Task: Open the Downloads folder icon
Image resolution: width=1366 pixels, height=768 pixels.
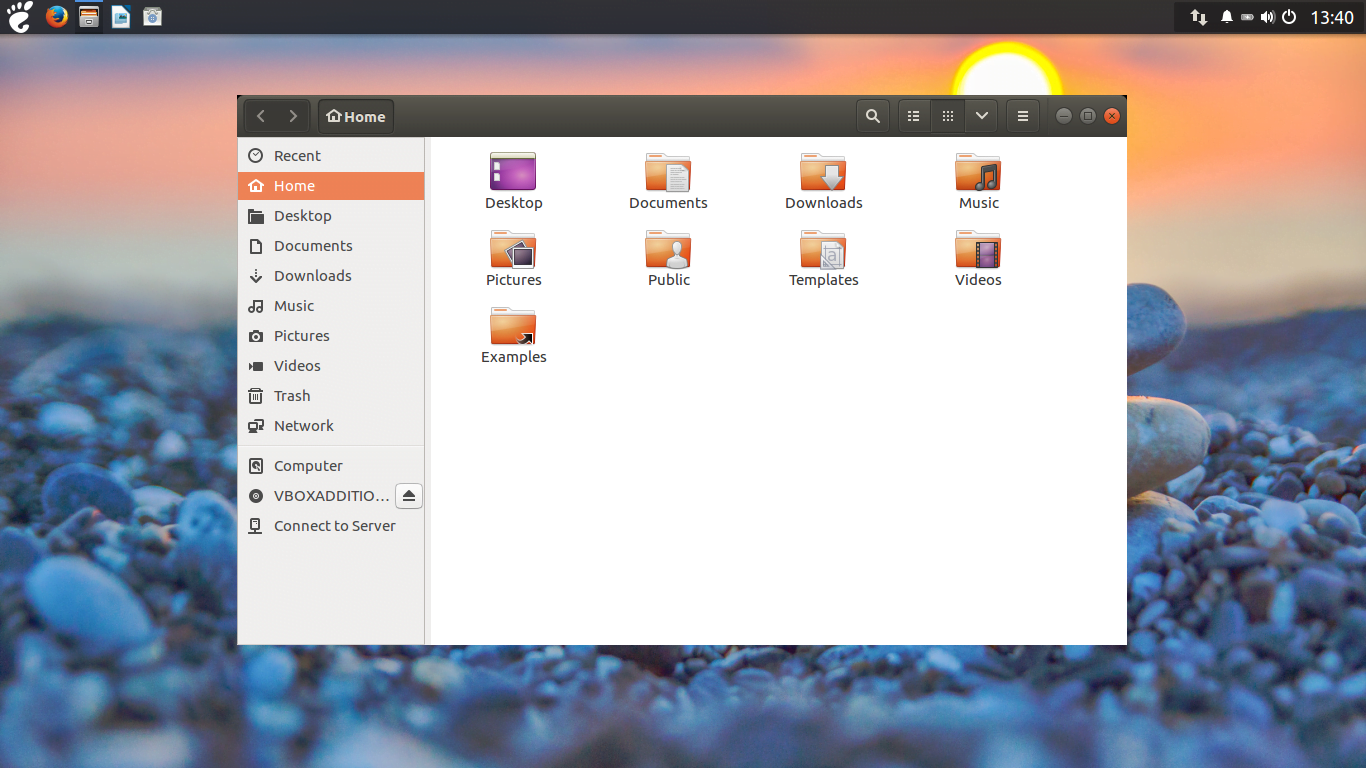Action: point(823,173)
